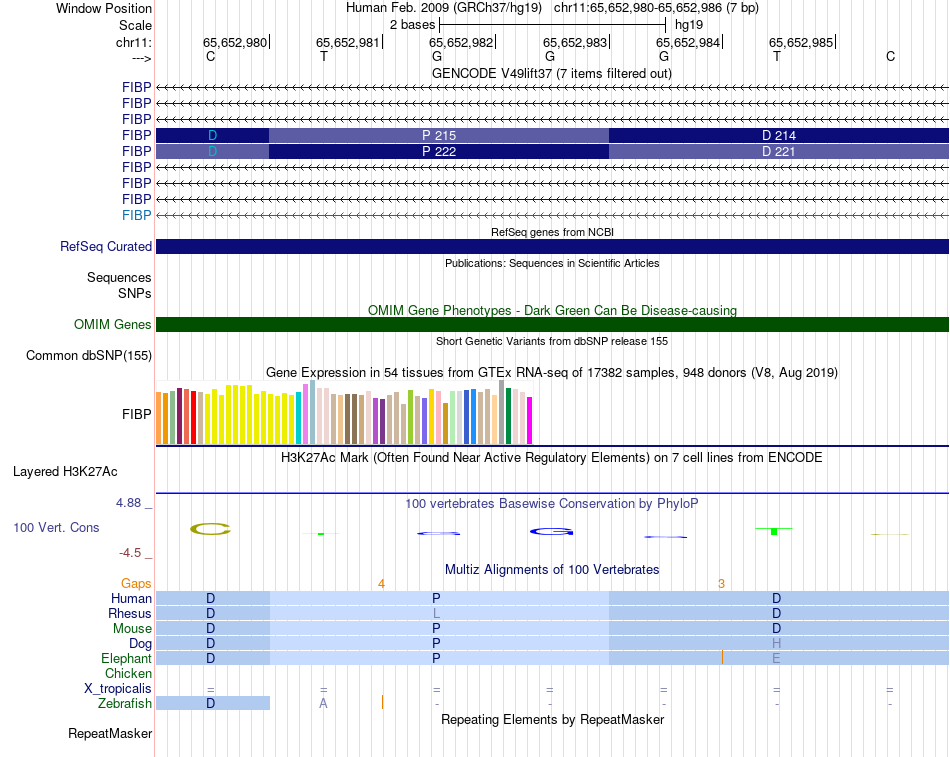
Task: Click the dark green bar in GTEx chart
Action: 508,416
